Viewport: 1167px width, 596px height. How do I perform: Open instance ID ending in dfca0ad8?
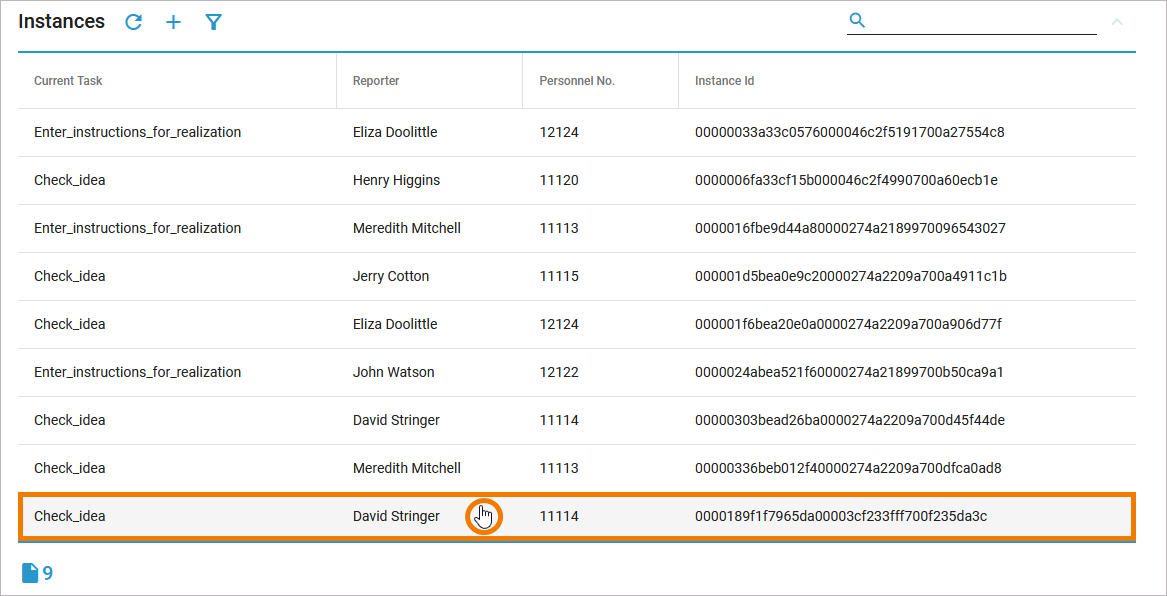click(847, 468)
